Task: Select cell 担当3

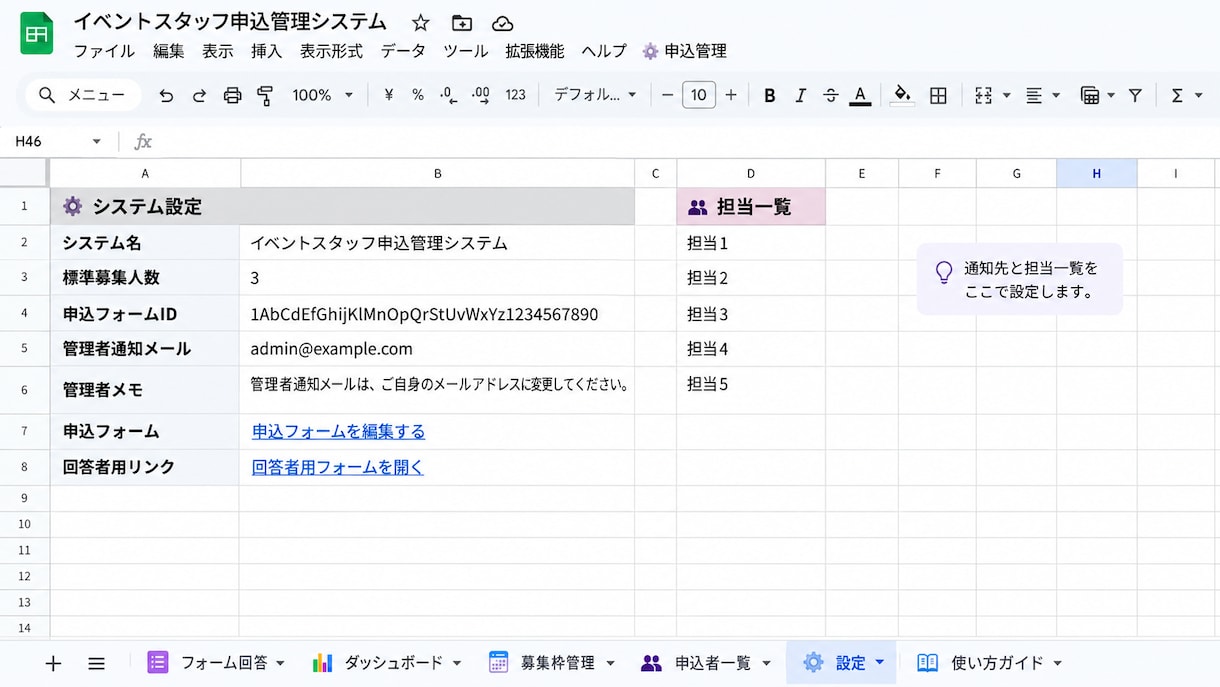Action: click(751, 314)
